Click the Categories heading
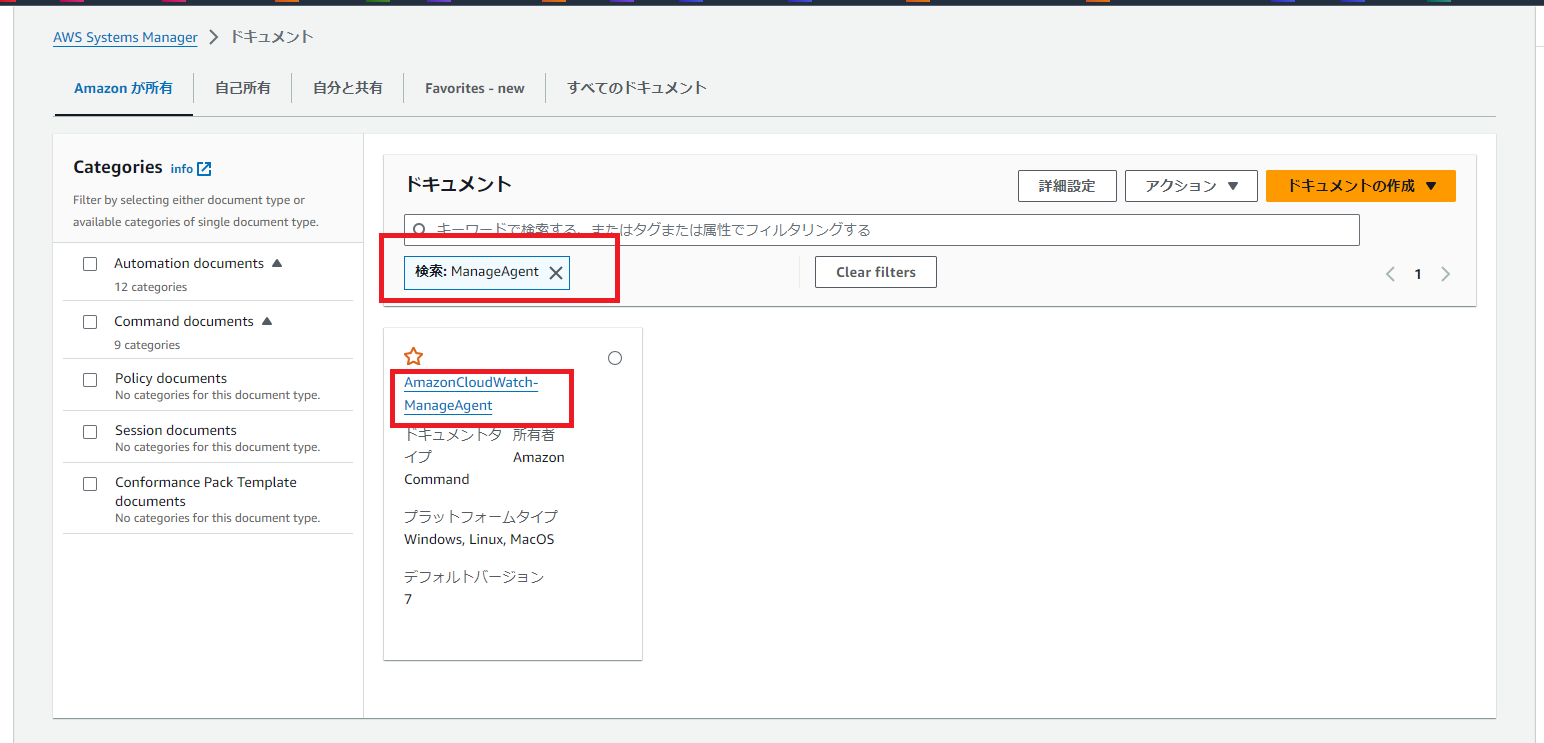 pos(118,167)
